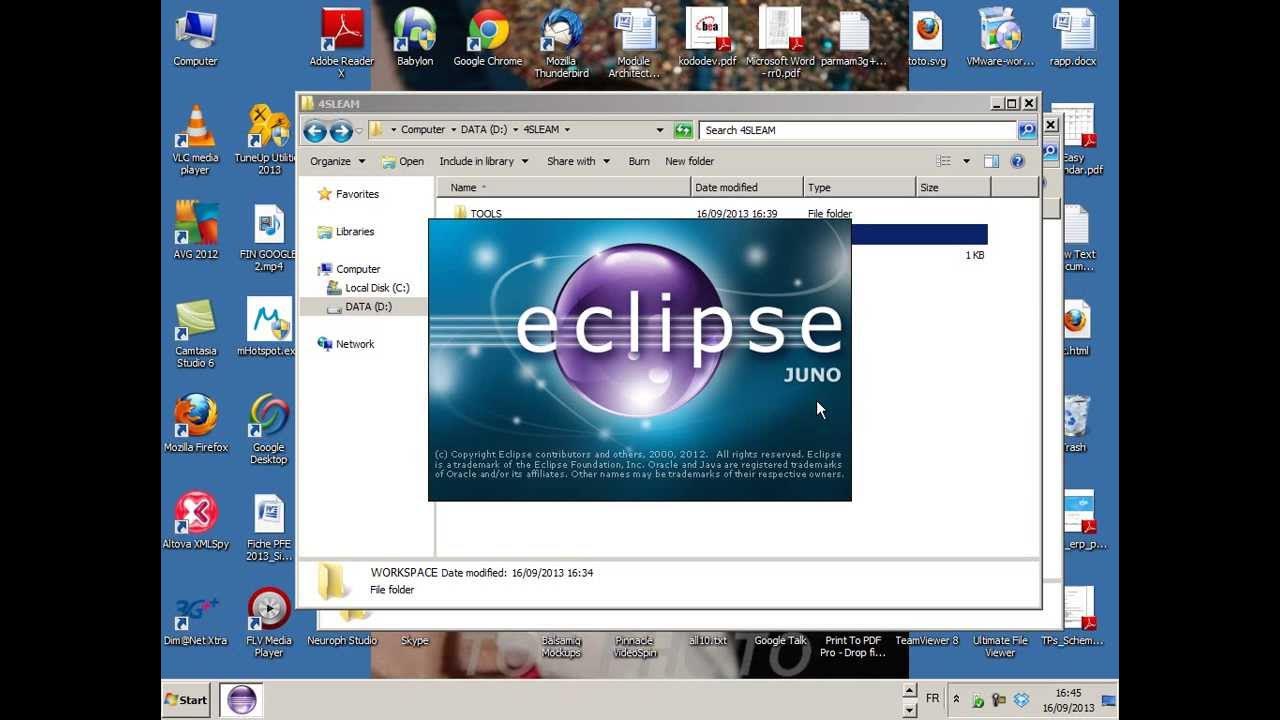Image resolution: width=1280 pixels, height=720 pixels.
Task: Open the mHotspot.exe desktop icon
Action: pyautogui.click(x=266, y=327)
